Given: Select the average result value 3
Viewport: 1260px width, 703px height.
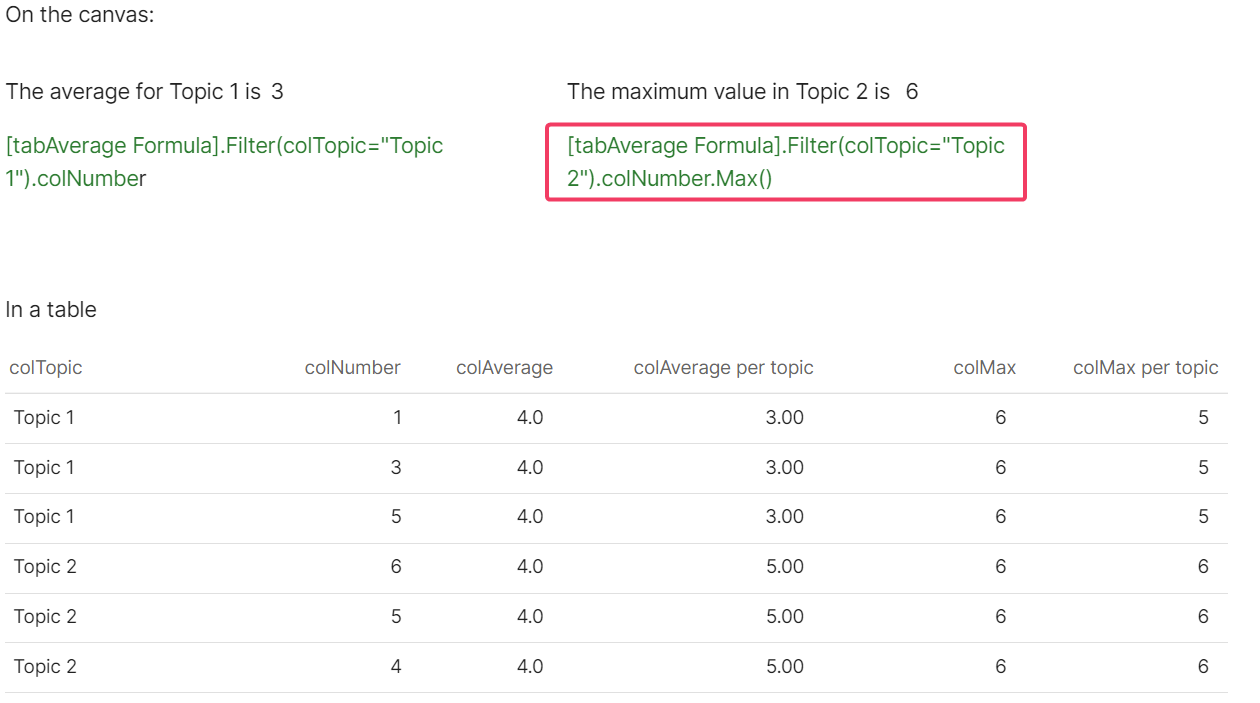Looking at the screenshot, I should (x=277, y=92).
